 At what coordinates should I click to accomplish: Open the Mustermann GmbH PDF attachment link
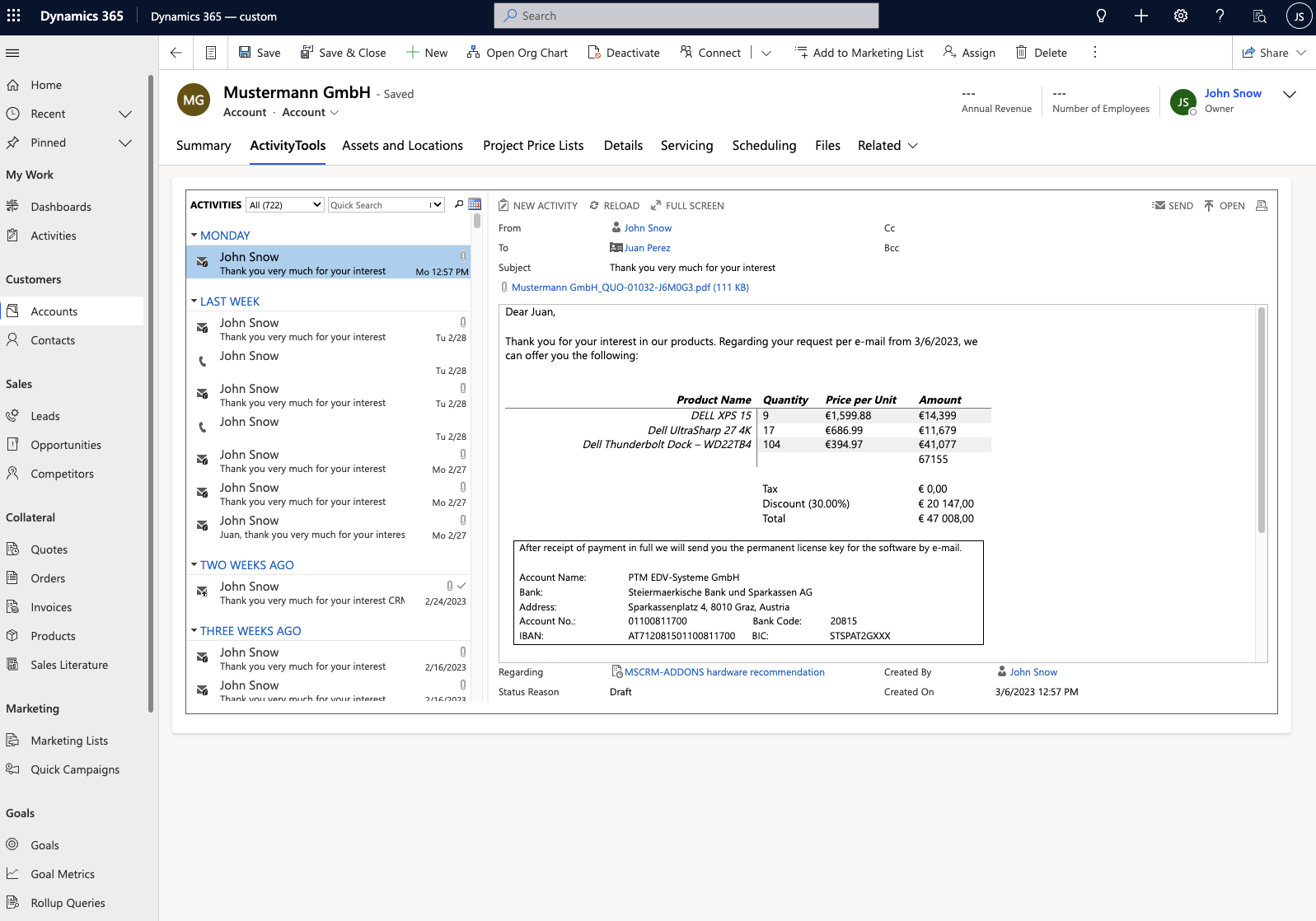[x=630, y=288]
